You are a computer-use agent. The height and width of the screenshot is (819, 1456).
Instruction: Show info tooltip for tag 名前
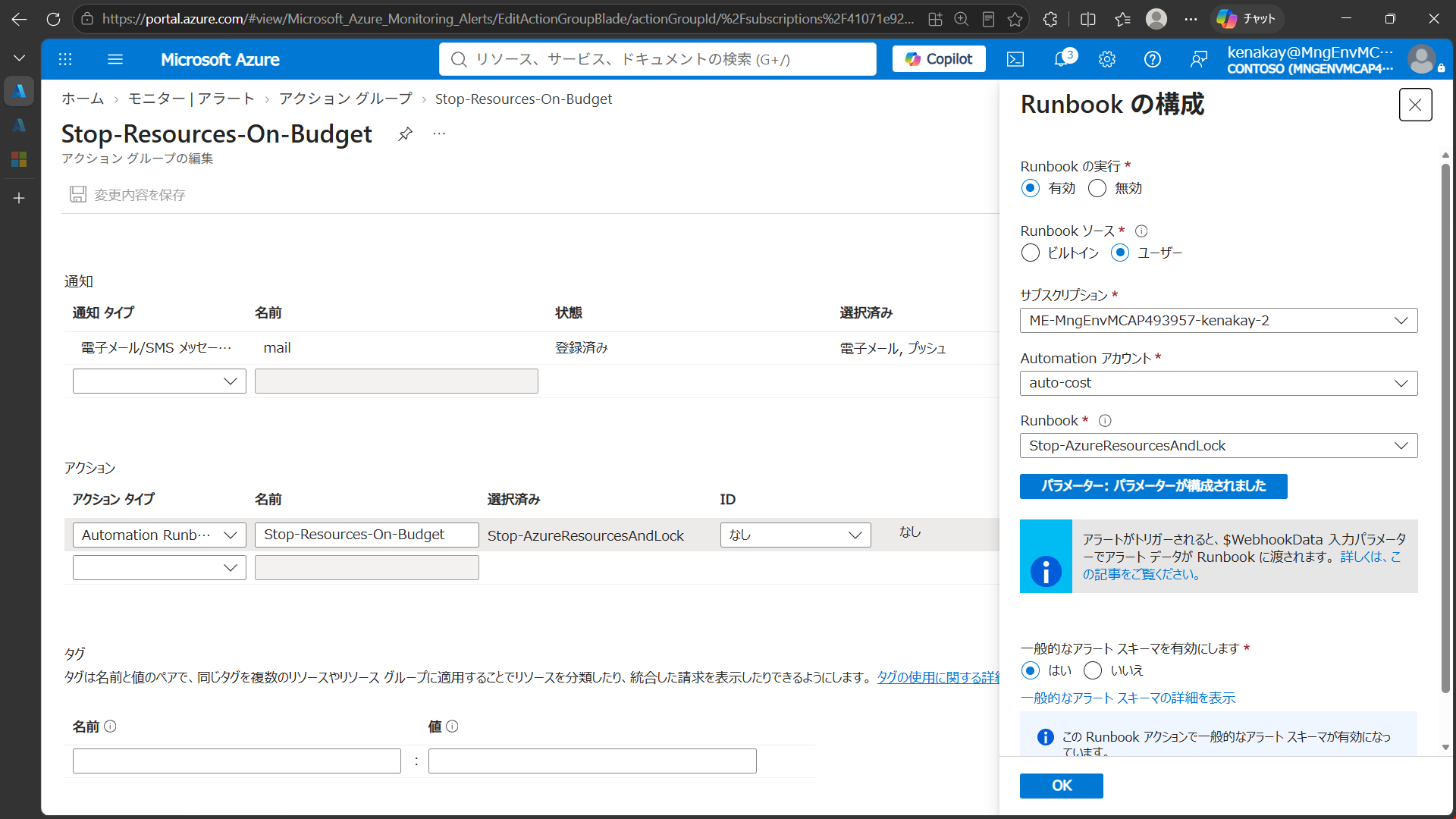pos(110,726)
